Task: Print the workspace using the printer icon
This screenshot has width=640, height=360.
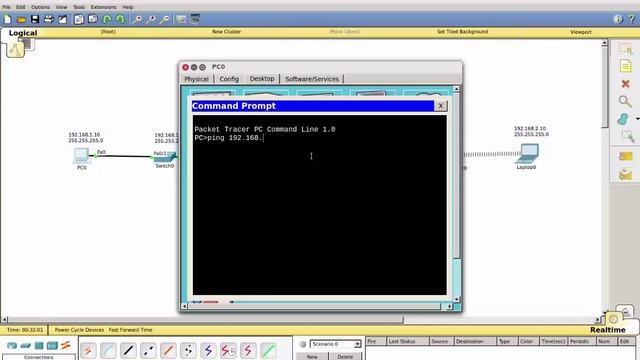Action: click(49, 19)
